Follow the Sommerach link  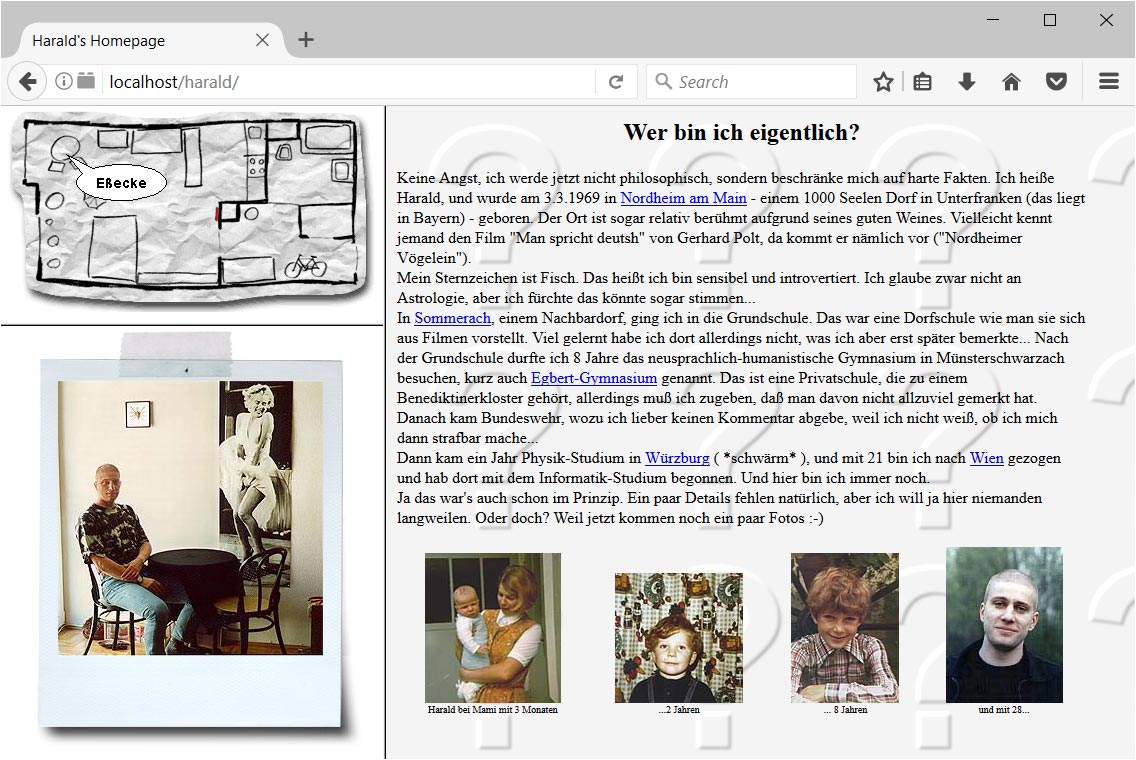click(x=453, y=318)
